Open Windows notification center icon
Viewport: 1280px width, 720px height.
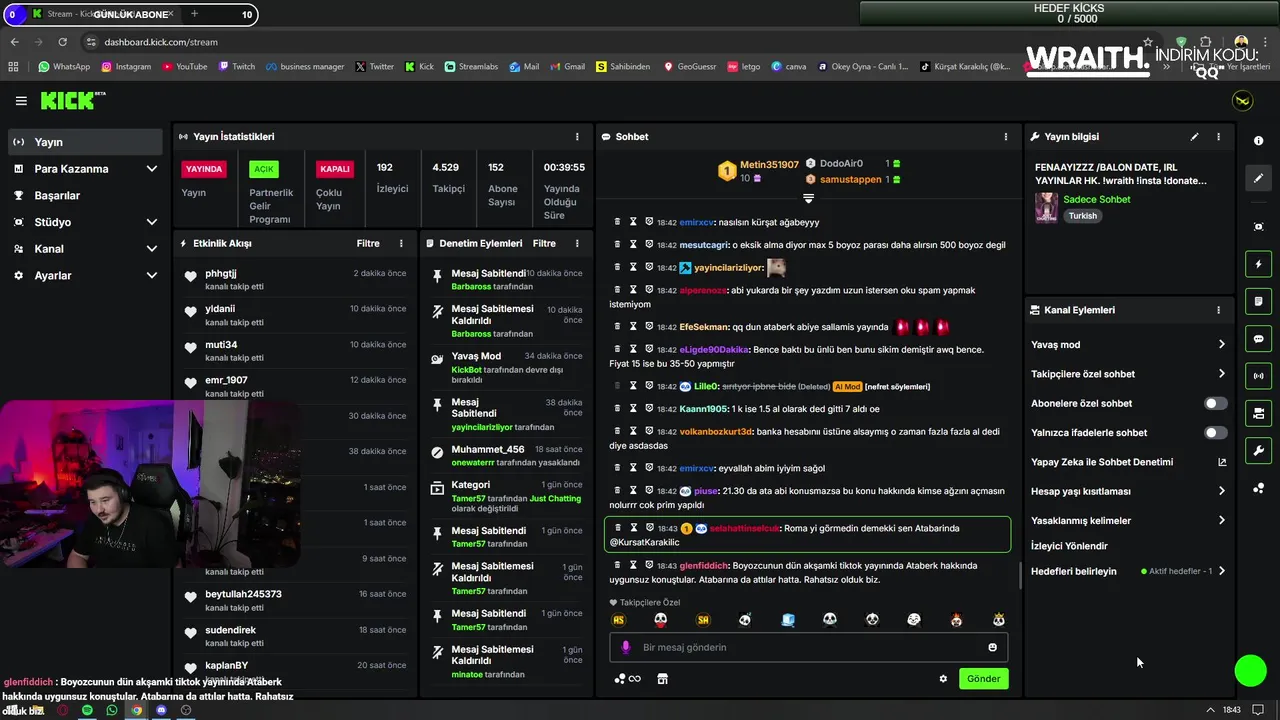click(x=1259, y=710)
